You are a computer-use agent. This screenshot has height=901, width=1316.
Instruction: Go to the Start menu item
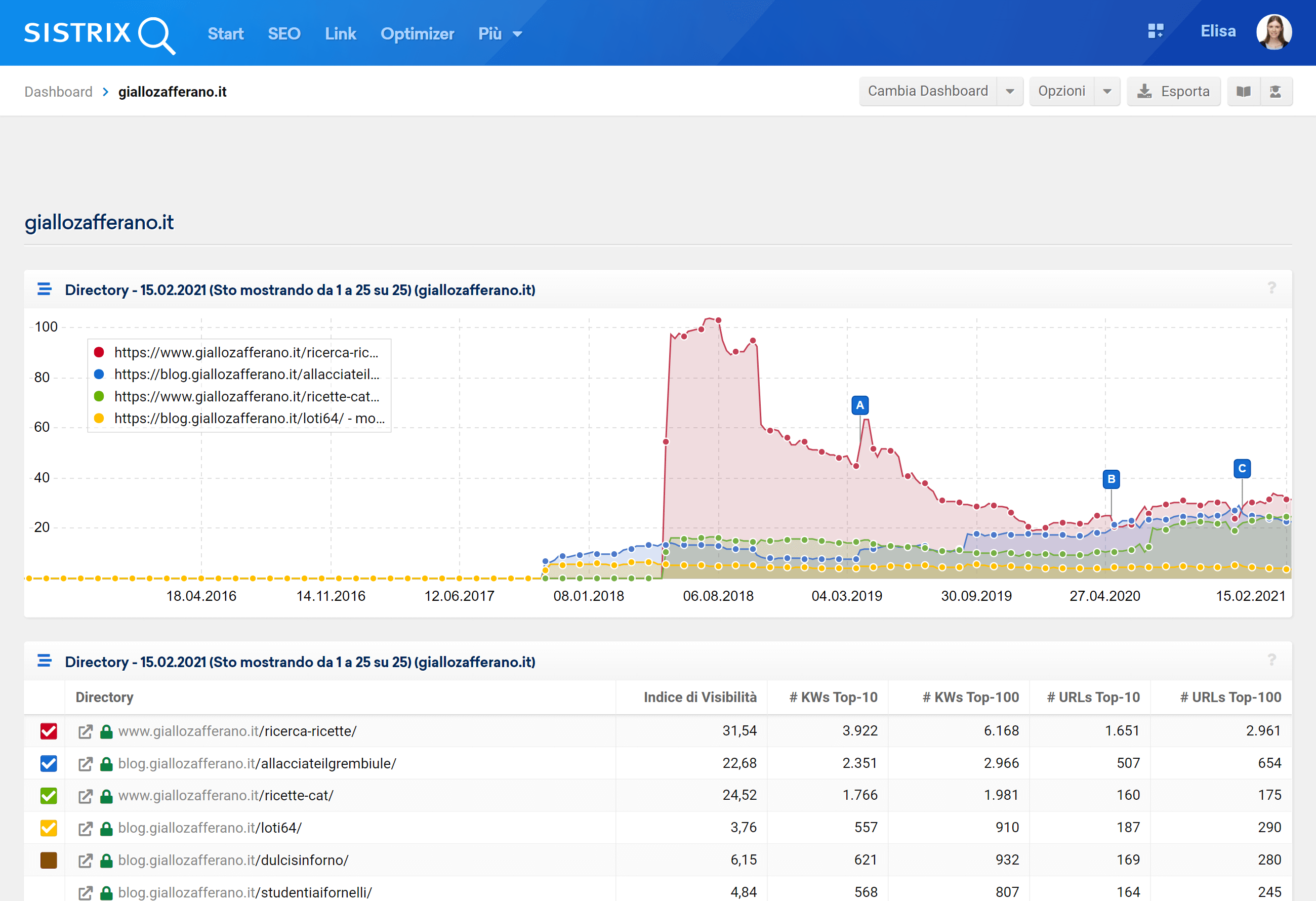[225, 34]
